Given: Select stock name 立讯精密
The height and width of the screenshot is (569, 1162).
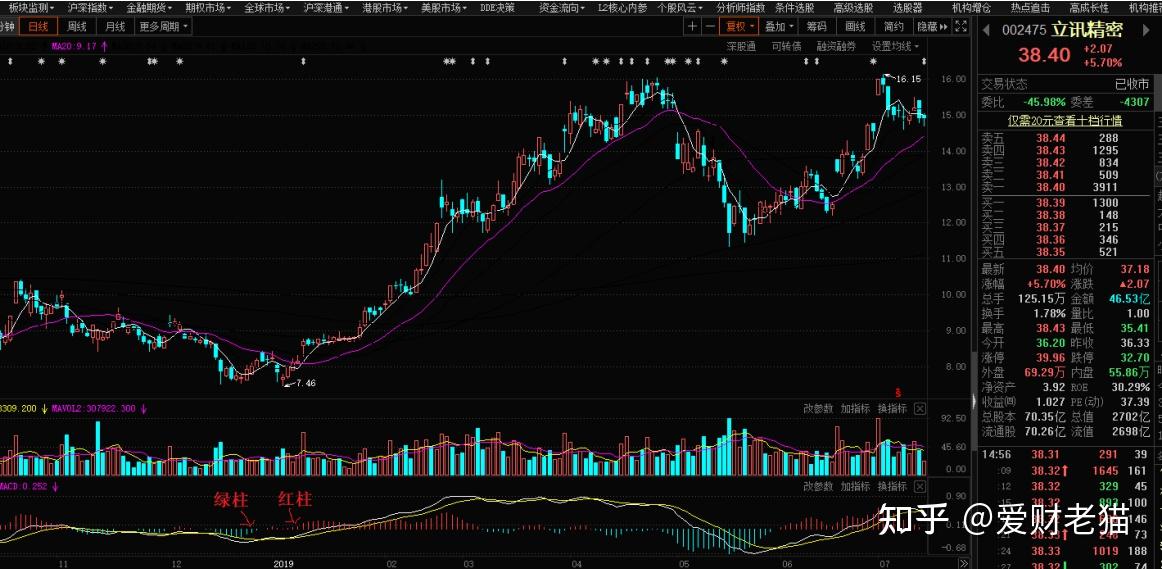Looking at the screenshot, I should click(x=1089, y=30).
